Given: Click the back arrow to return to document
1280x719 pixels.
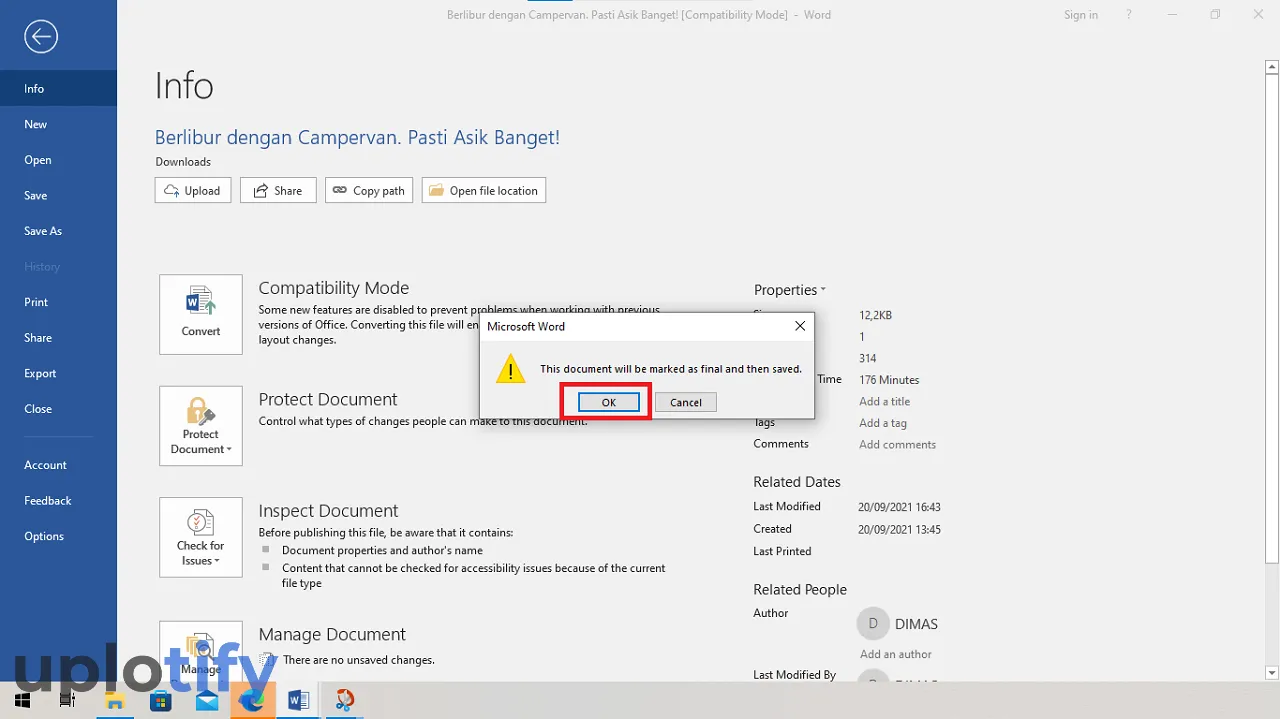Looking at the screenshot, I should click(x=41, y=37).
